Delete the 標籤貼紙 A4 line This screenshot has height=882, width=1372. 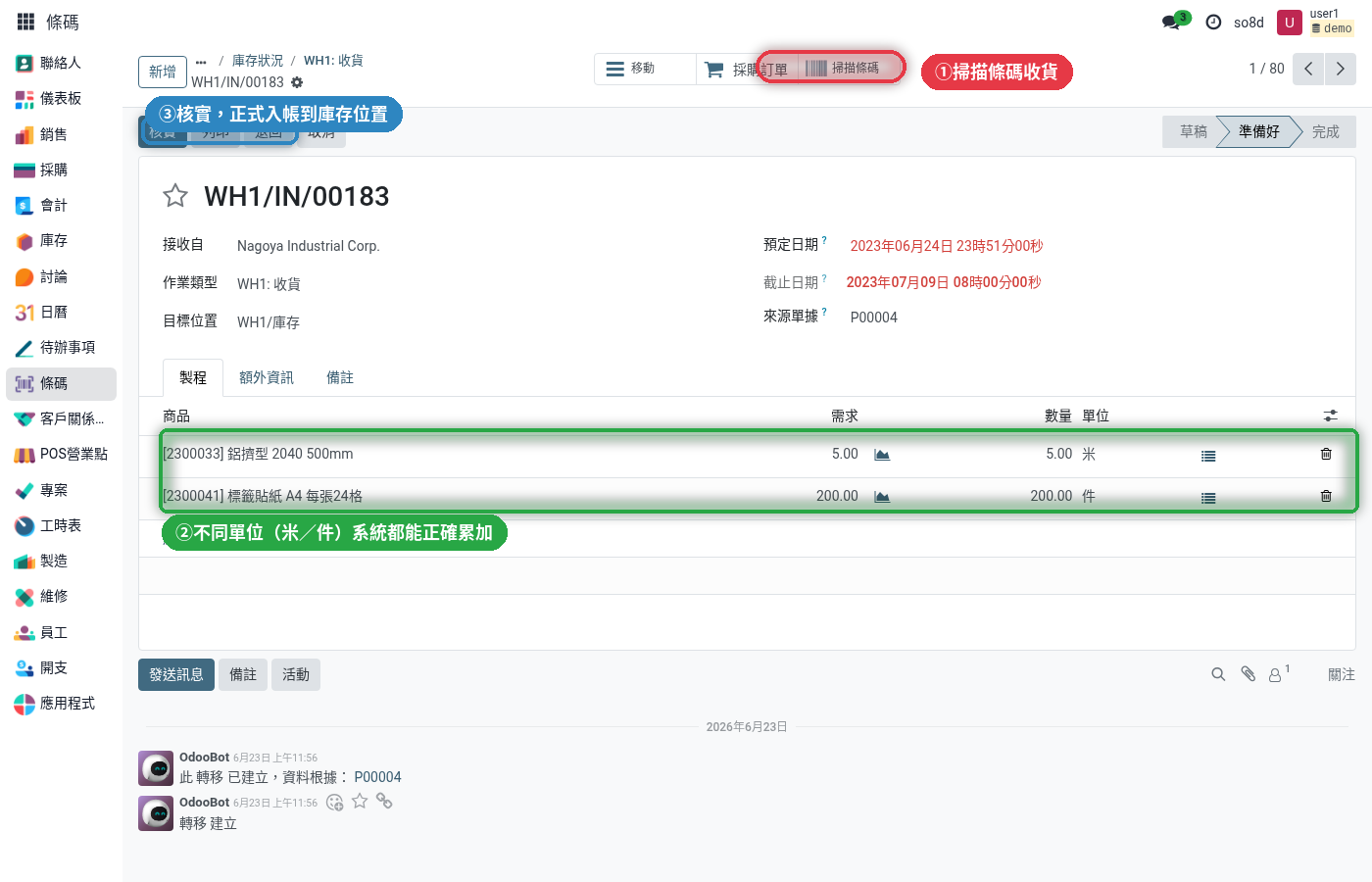pos(1326,496)
